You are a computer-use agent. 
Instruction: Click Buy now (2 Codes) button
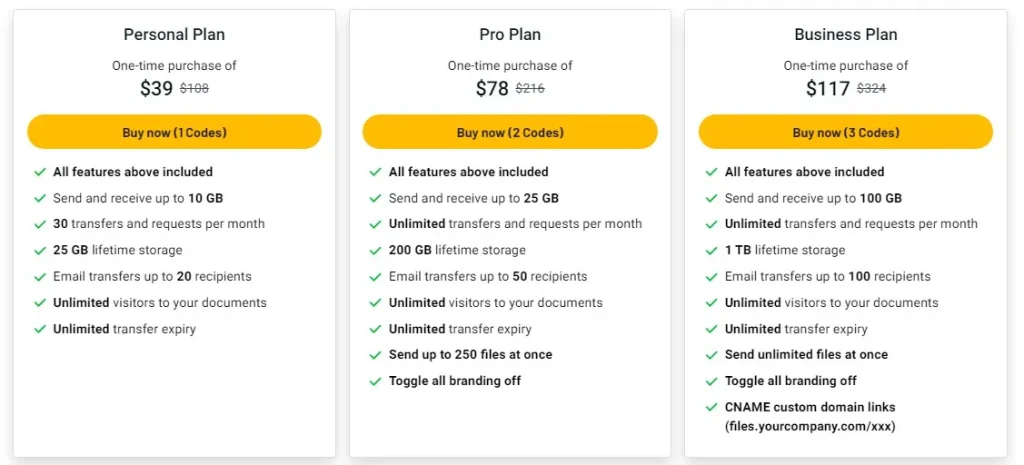pyautogui.click(x=510, y=132)
